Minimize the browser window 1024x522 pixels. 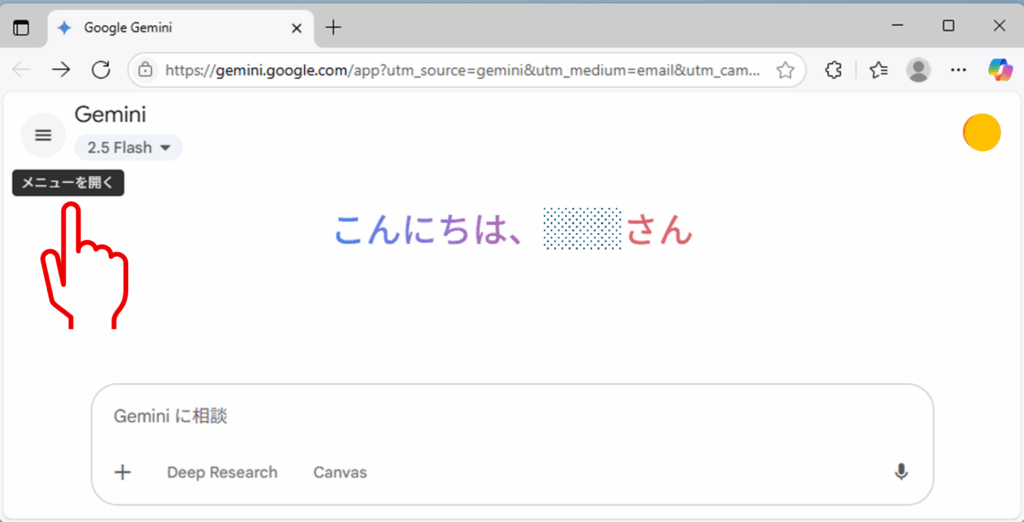[x=897, y=26]
